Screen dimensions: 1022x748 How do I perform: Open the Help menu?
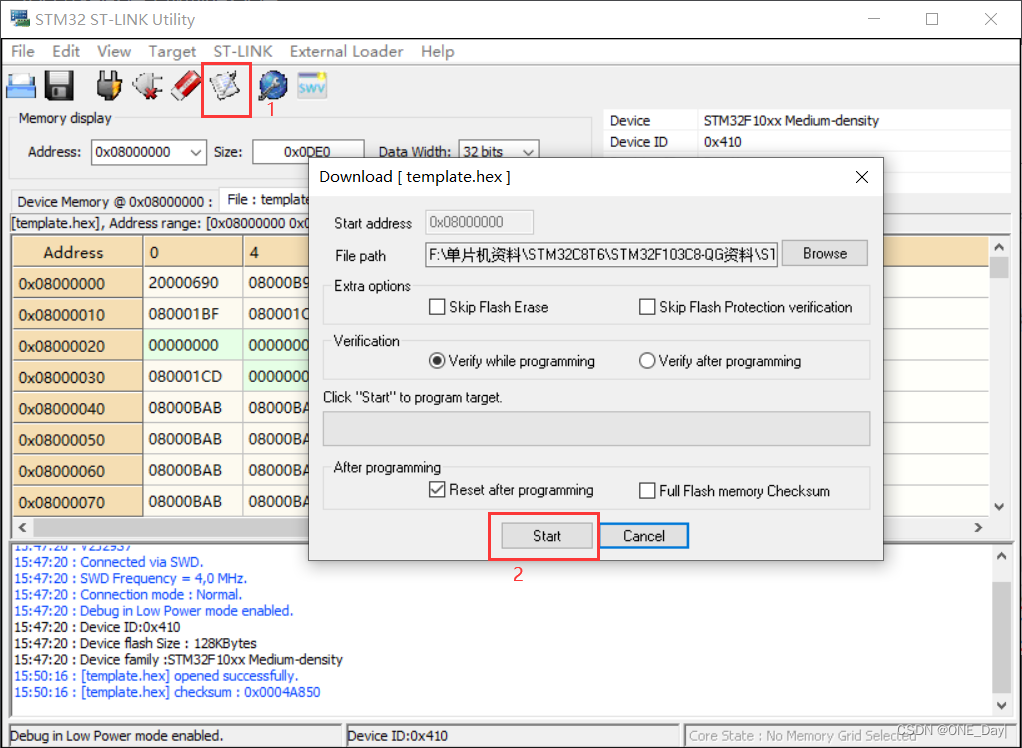pyautogui.click(x=437, y=51)
